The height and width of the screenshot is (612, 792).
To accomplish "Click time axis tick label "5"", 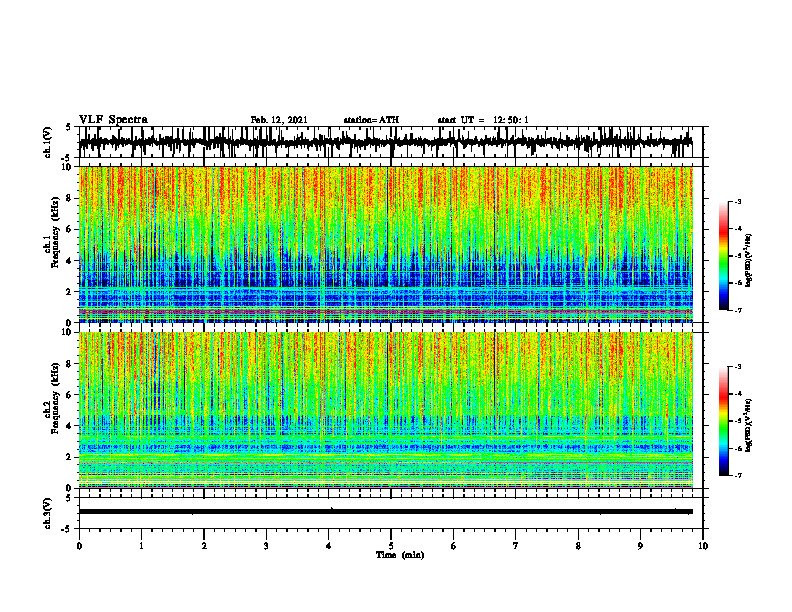I will pos(391,546).
